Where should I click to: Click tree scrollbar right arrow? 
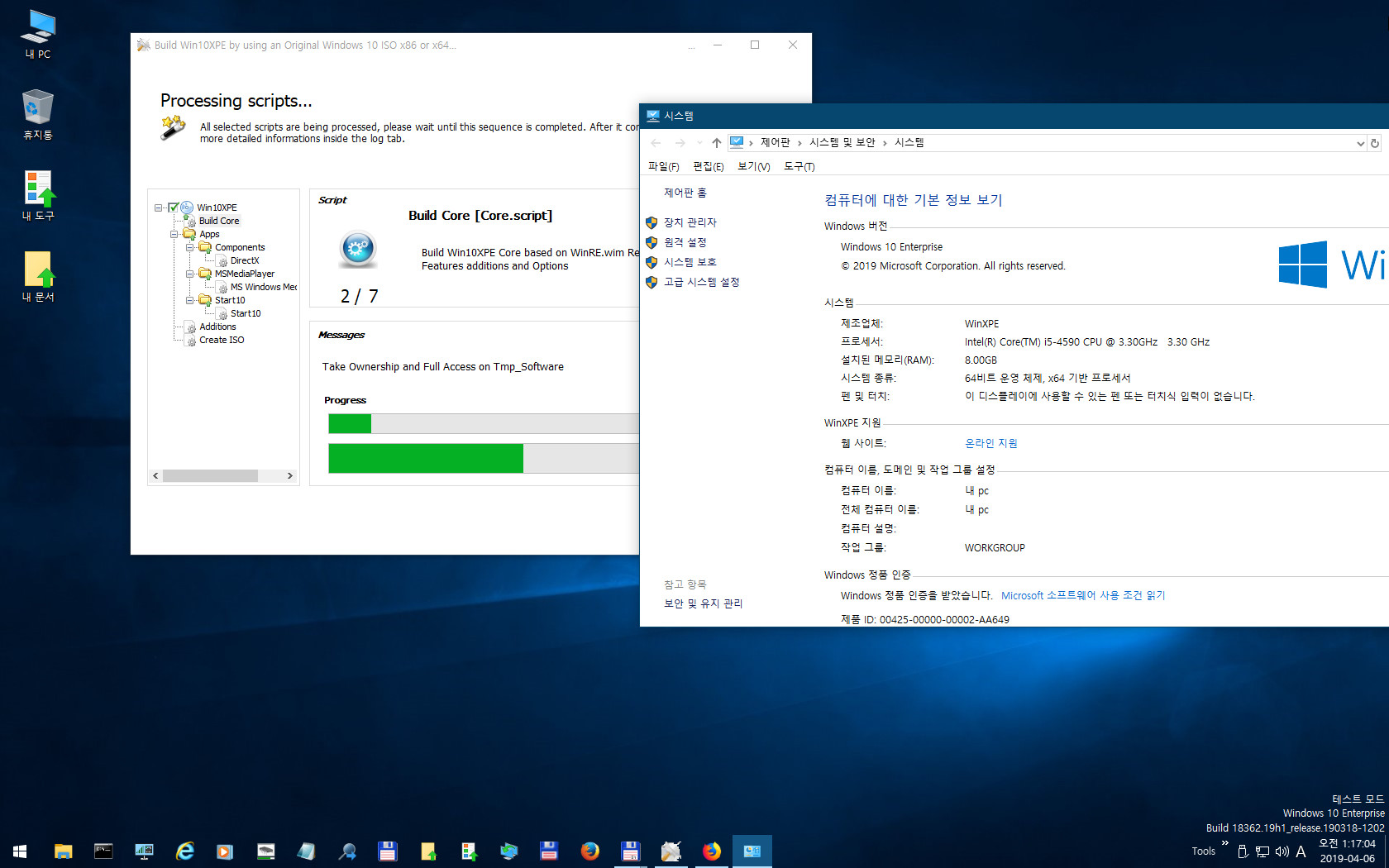[x=289, y=475]
